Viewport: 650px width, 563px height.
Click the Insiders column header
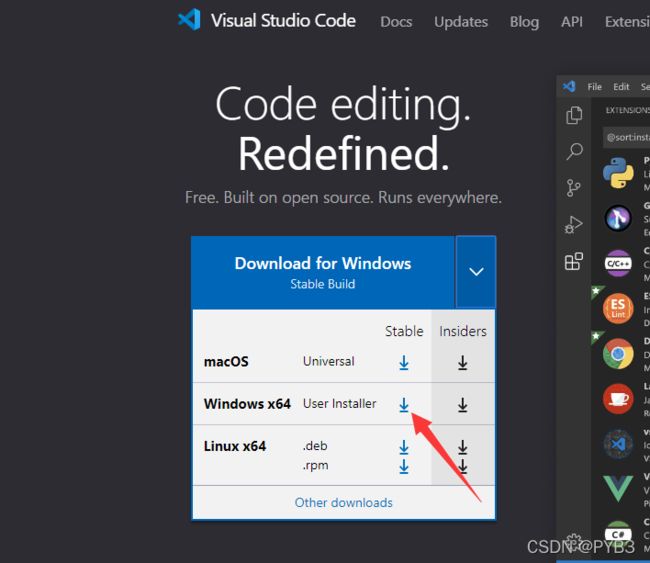(x=463, y=331)
